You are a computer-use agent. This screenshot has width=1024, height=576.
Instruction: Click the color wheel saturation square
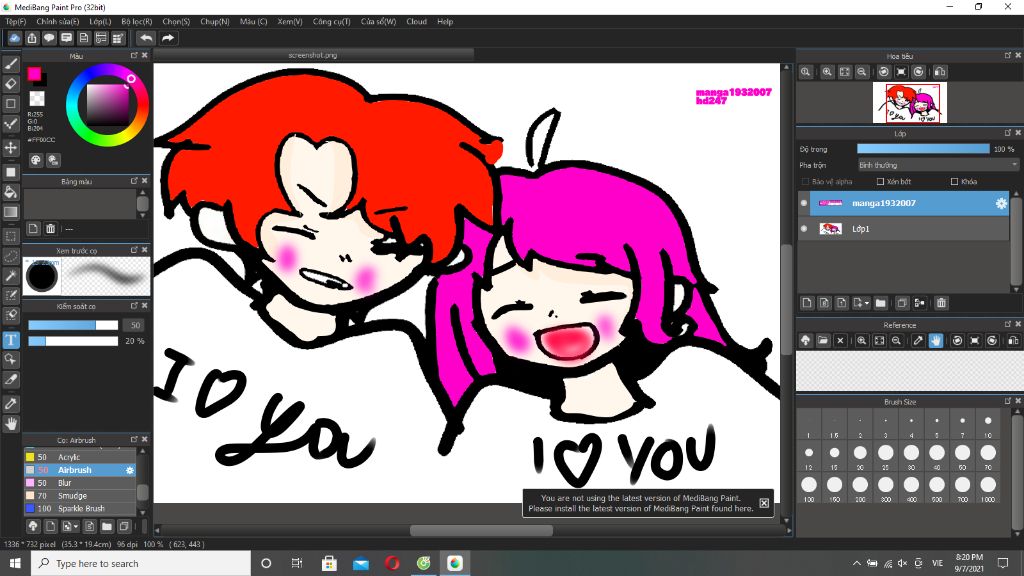pyautogui.click(x=107, y=104)
